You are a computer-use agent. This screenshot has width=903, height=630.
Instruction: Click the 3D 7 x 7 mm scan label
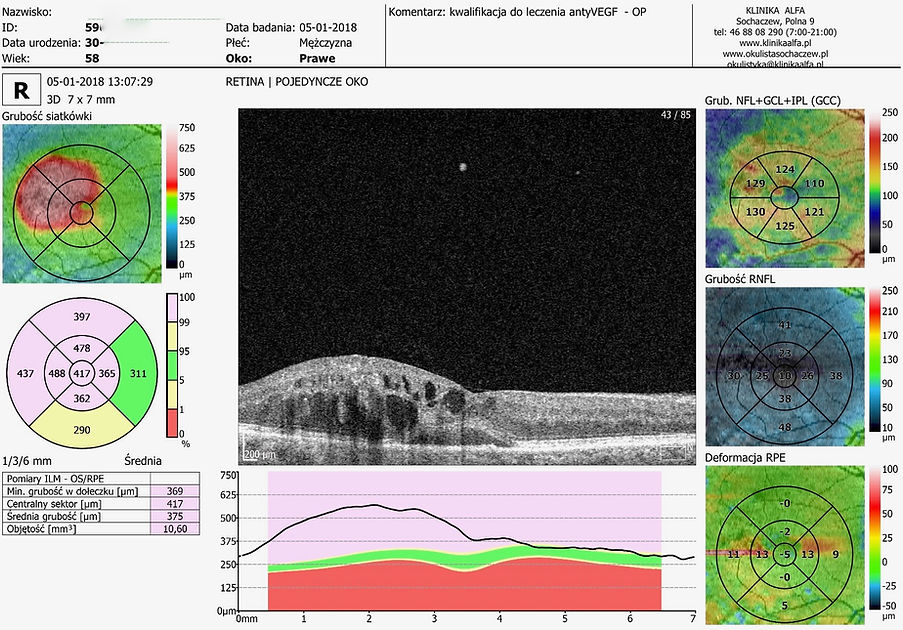coord(81,99)
